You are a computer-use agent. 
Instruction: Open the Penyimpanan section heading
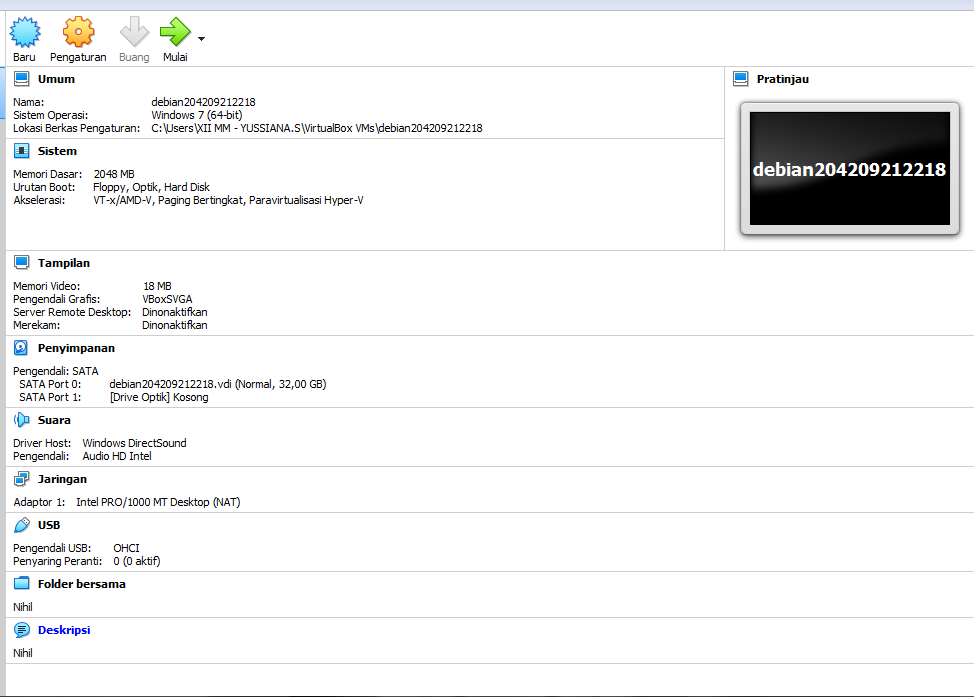pyautogui.click(x=76, y=348)
